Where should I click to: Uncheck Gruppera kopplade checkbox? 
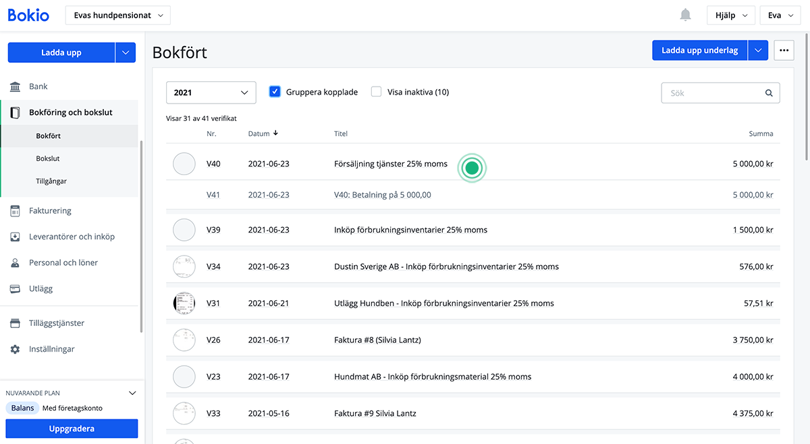point(275,92)
